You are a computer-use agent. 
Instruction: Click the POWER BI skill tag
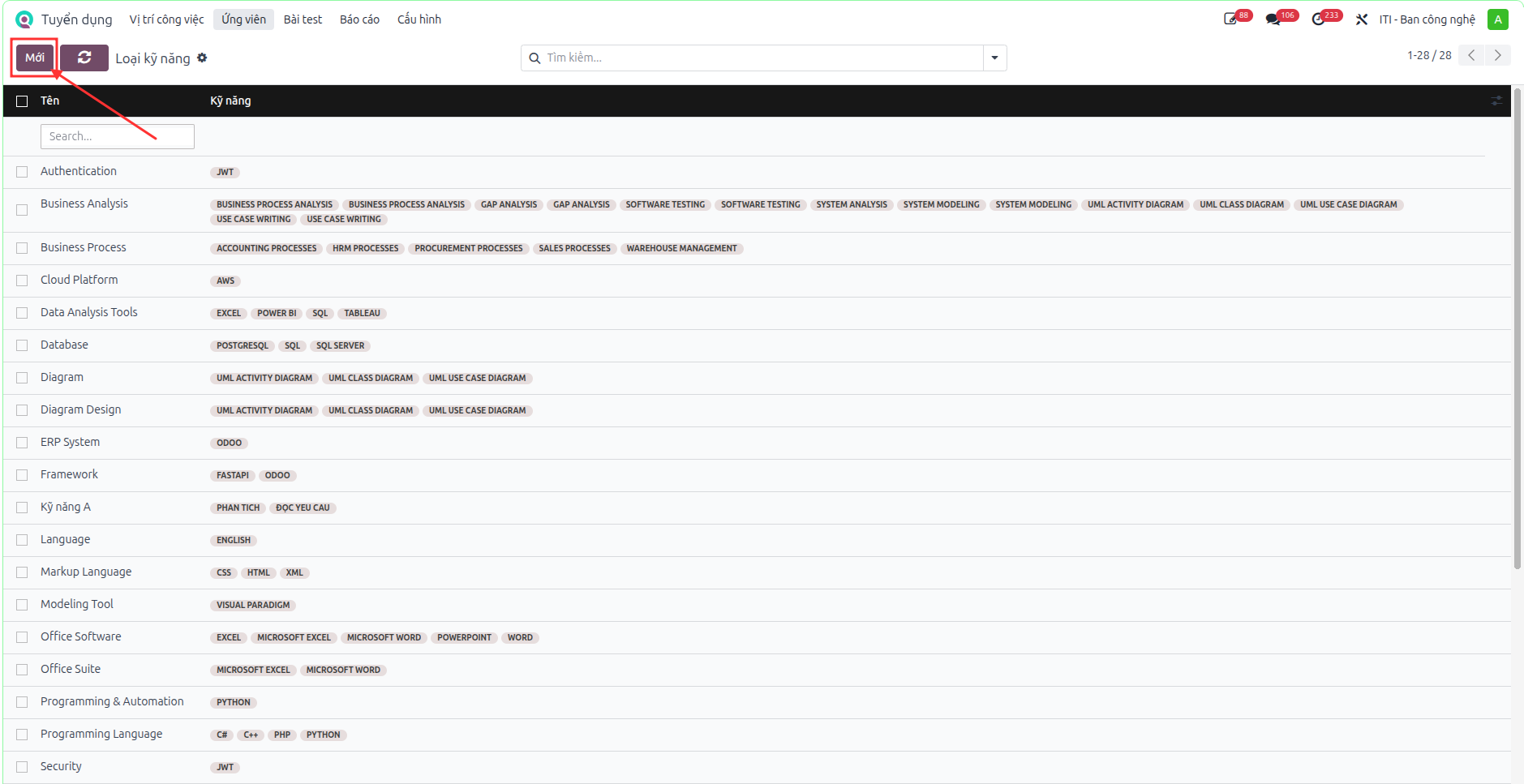tap(277, 313)
